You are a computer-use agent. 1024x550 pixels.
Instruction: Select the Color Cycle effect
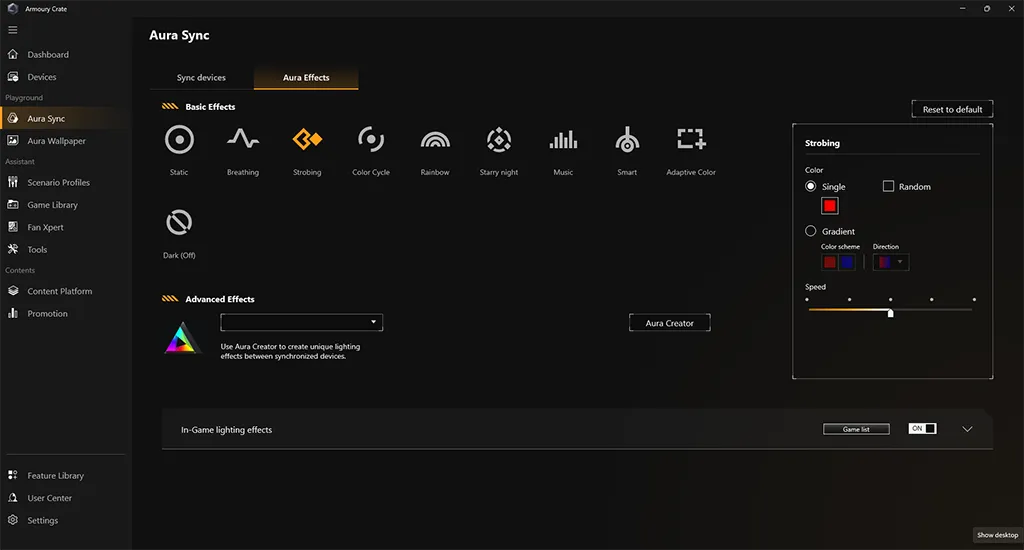pyautogui.click(x=371, y=140)
